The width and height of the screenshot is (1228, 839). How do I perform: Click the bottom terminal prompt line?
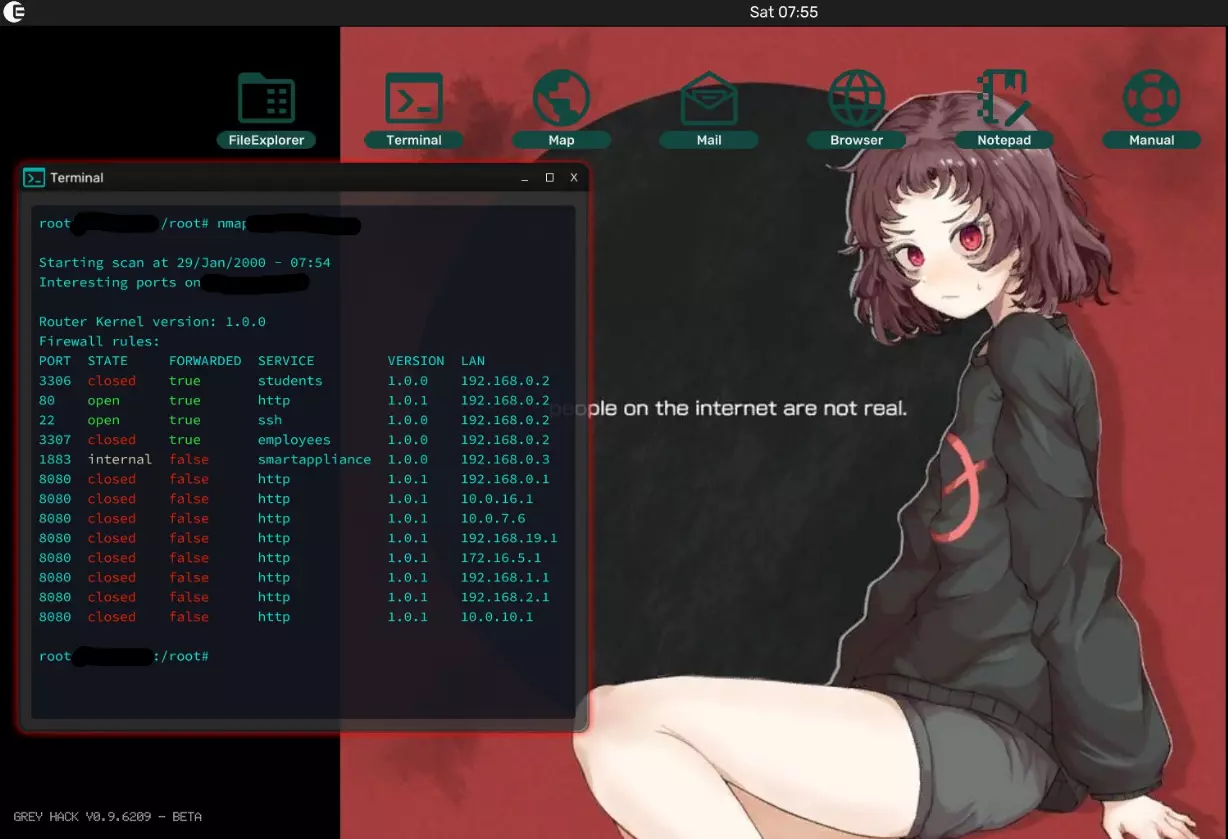point(124,656)
